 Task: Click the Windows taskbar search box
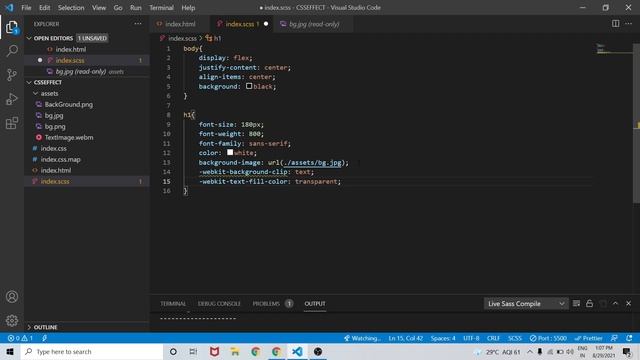(92, 351)
